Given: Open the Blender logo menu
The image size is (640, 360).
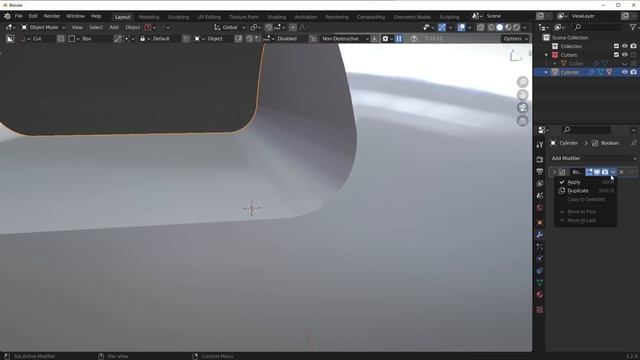Looking at the screenshot, I should click(7, 16).
